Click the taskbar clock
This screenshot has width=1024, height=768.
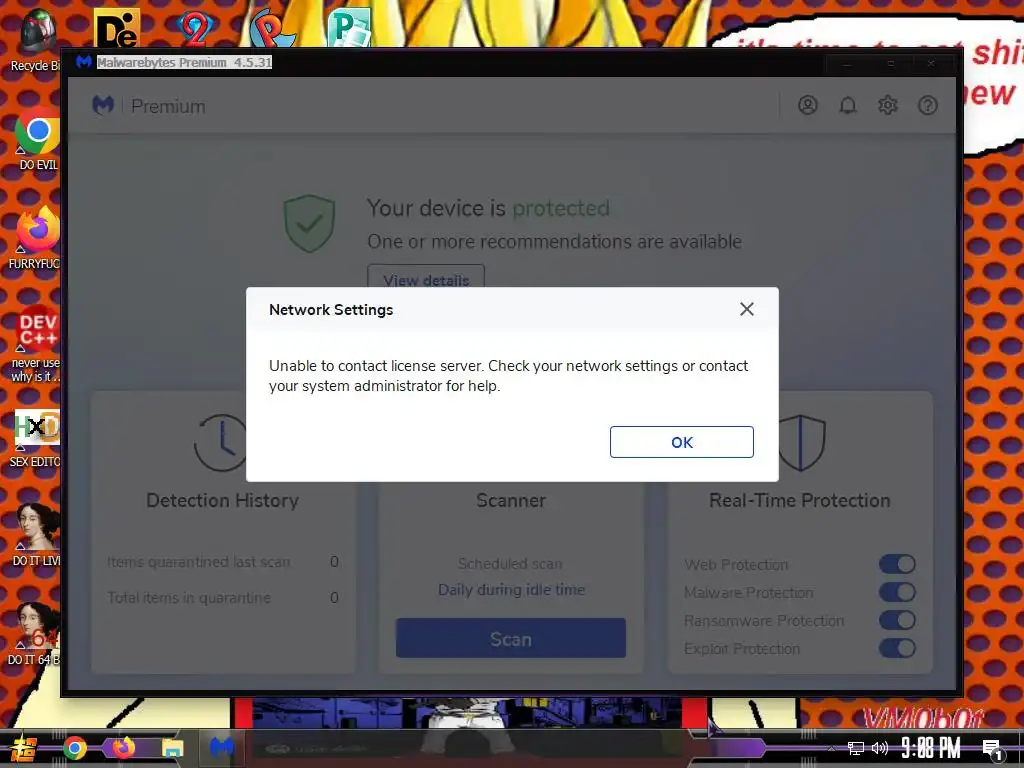[x=931, y=748]
